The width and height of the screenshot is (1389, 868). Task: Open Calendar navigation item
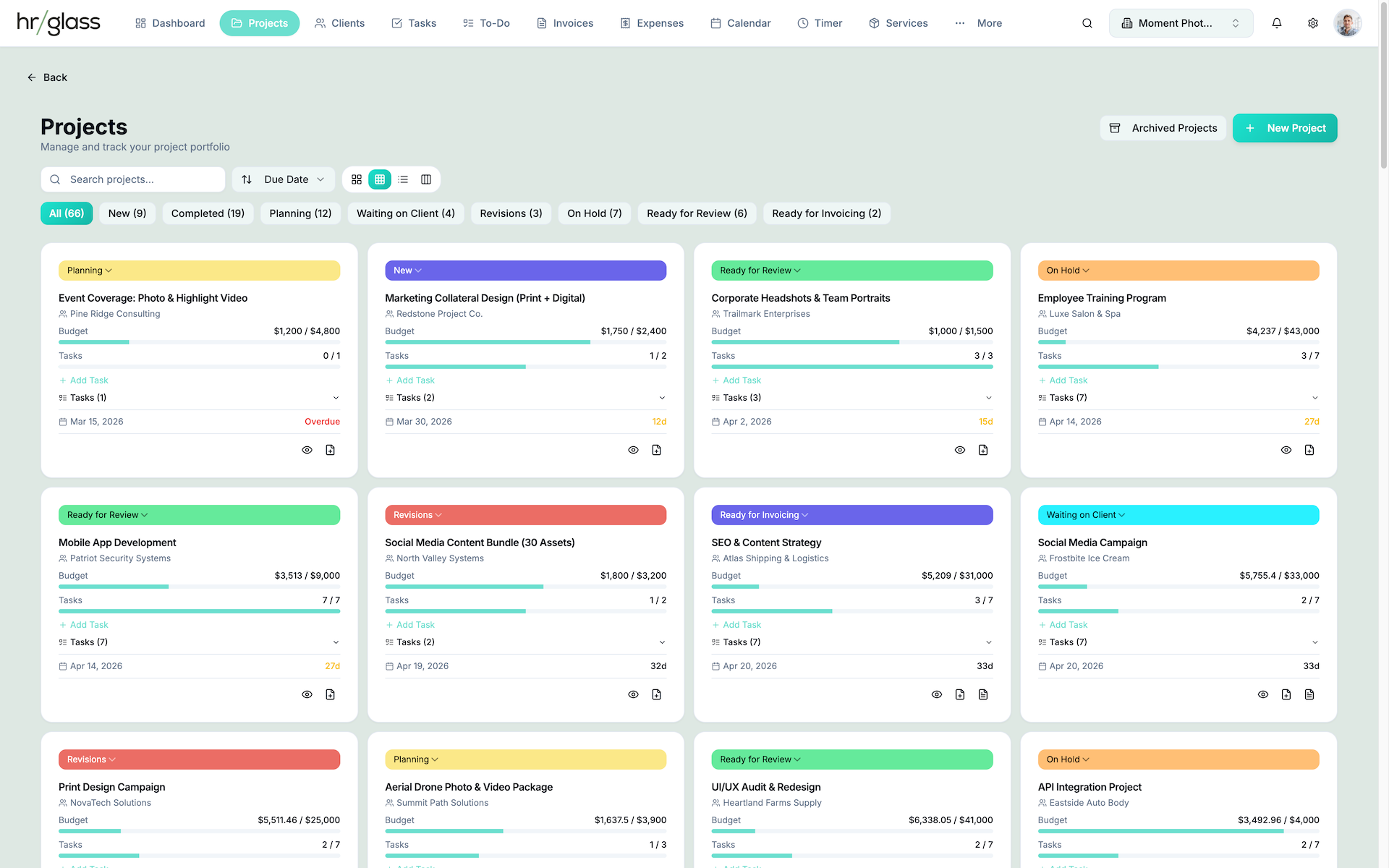(741, 23)
